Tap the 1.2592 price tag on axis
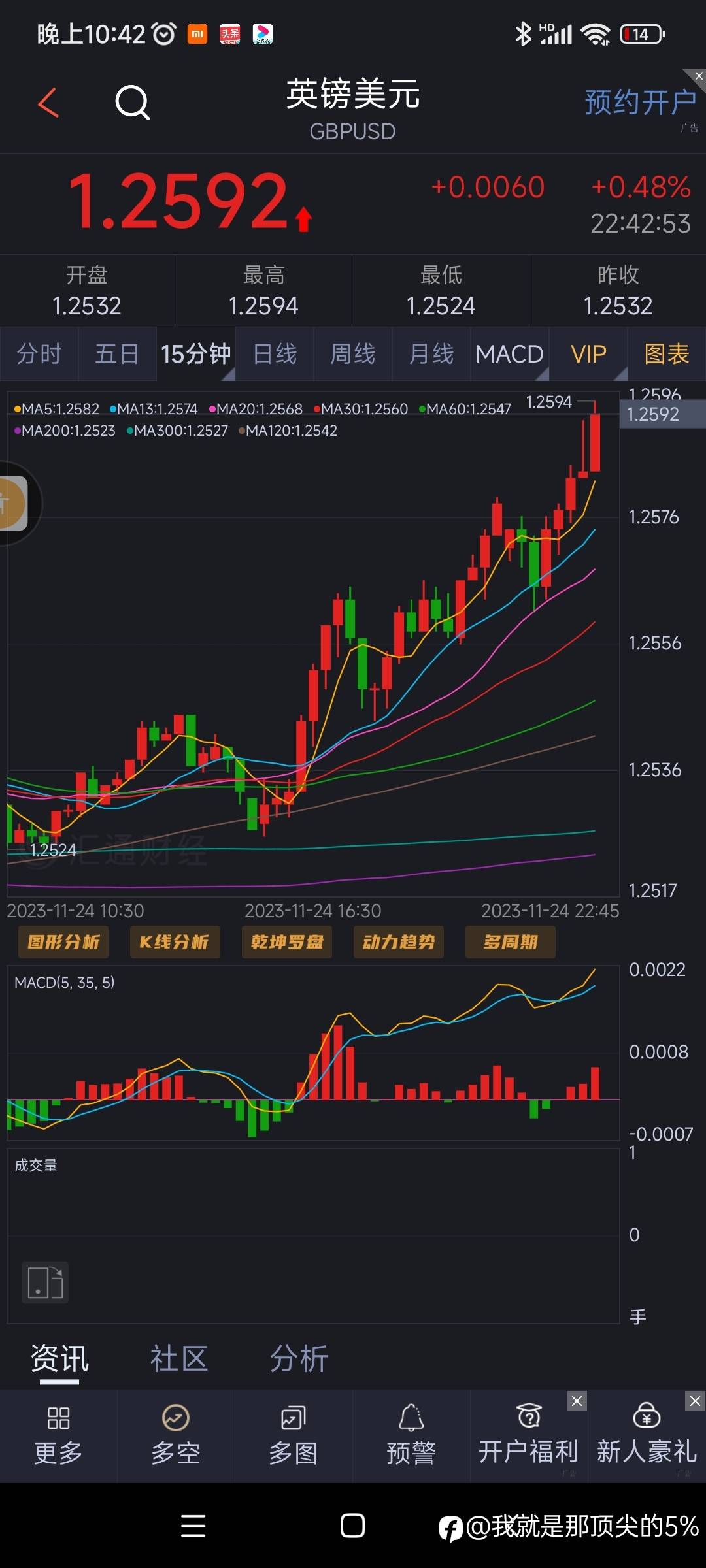Viewport: 706px width, 1568px height. click(x=662, y=414)
